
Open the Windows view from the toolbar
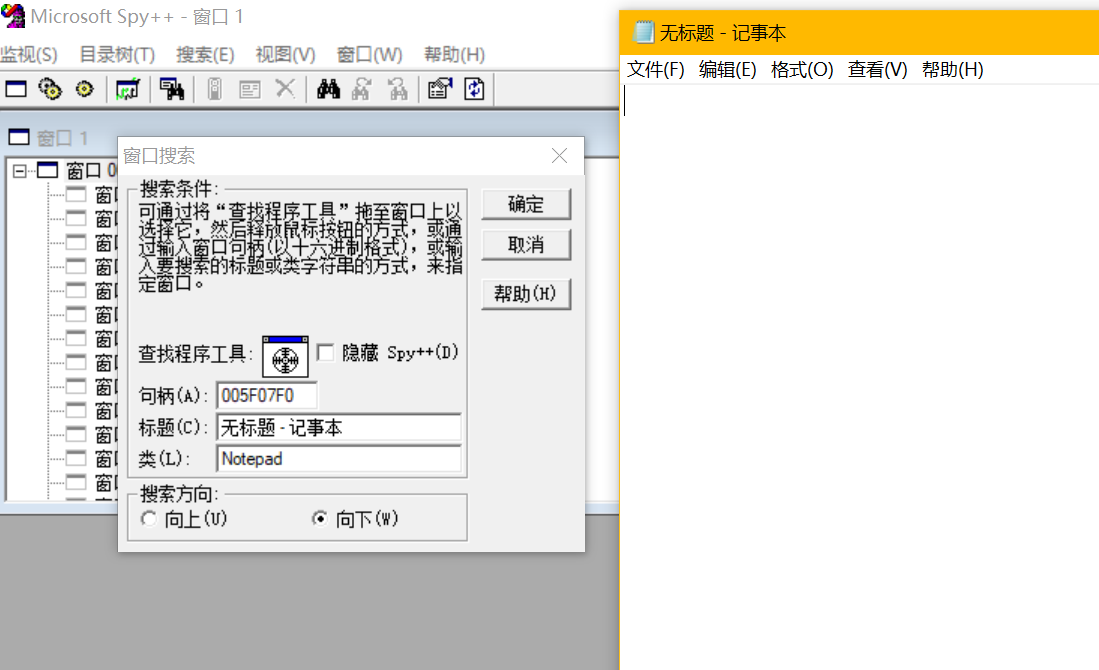(16, 89)
